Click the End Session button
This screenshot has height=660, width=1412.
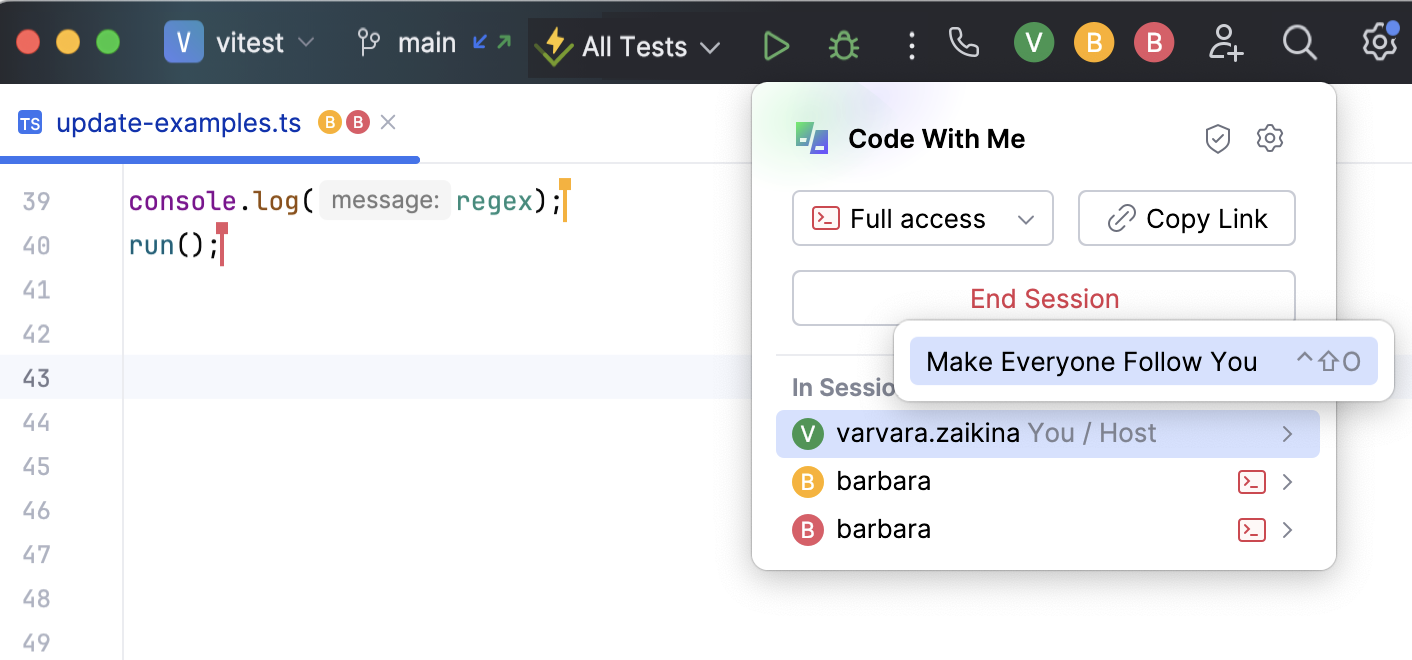(1044, 299)
